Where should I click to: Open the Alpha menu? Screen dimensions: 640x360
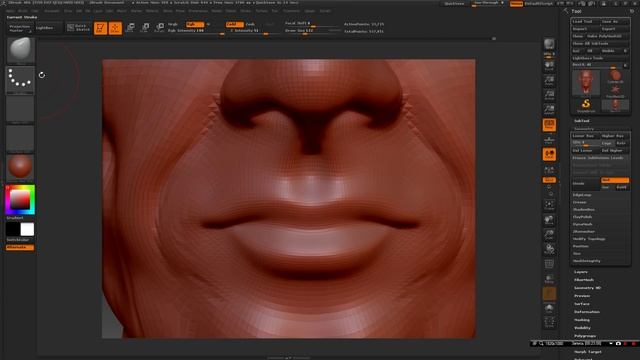pos(11,11)
